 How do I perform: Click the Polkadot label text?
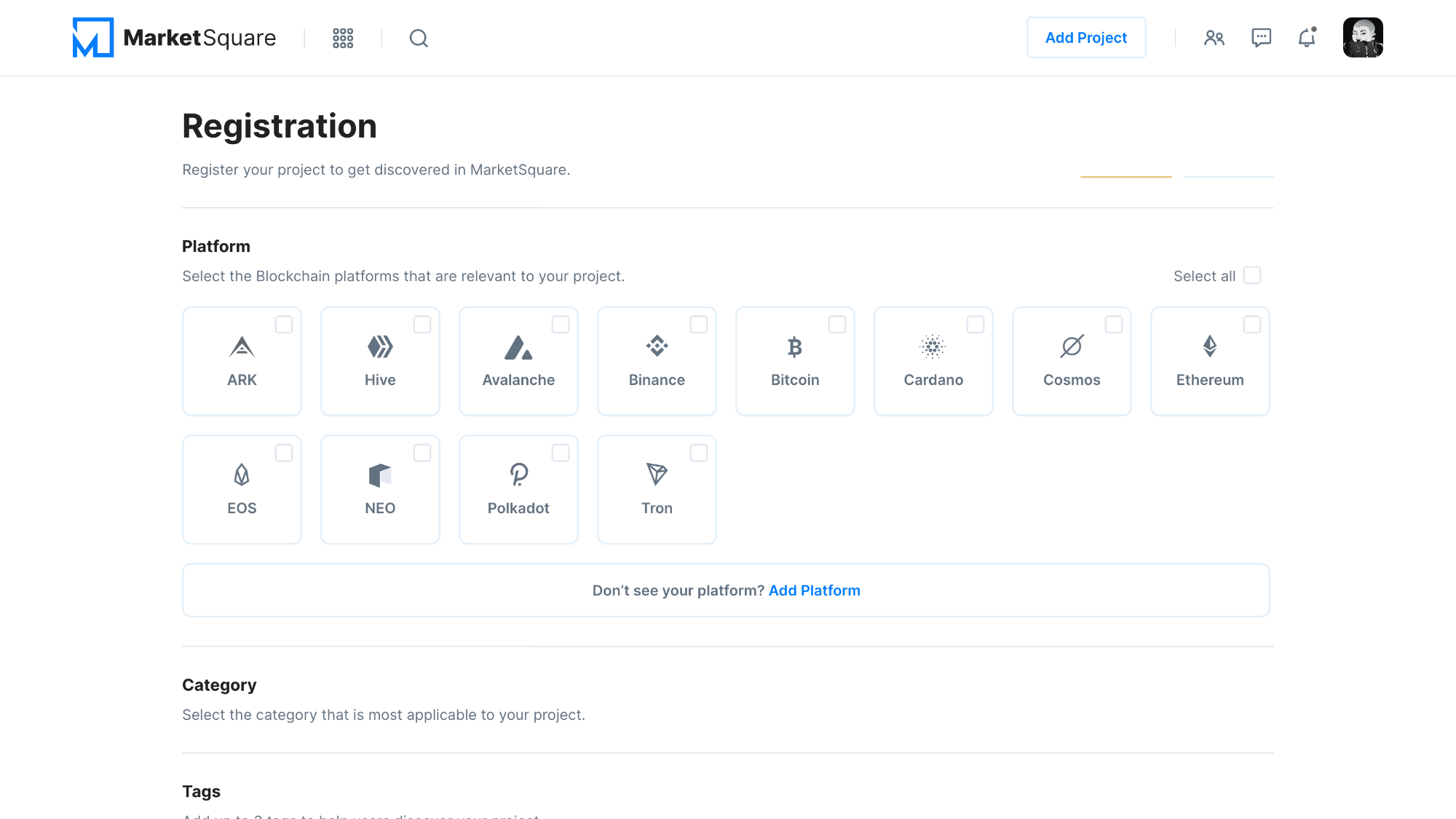[518, 508]
